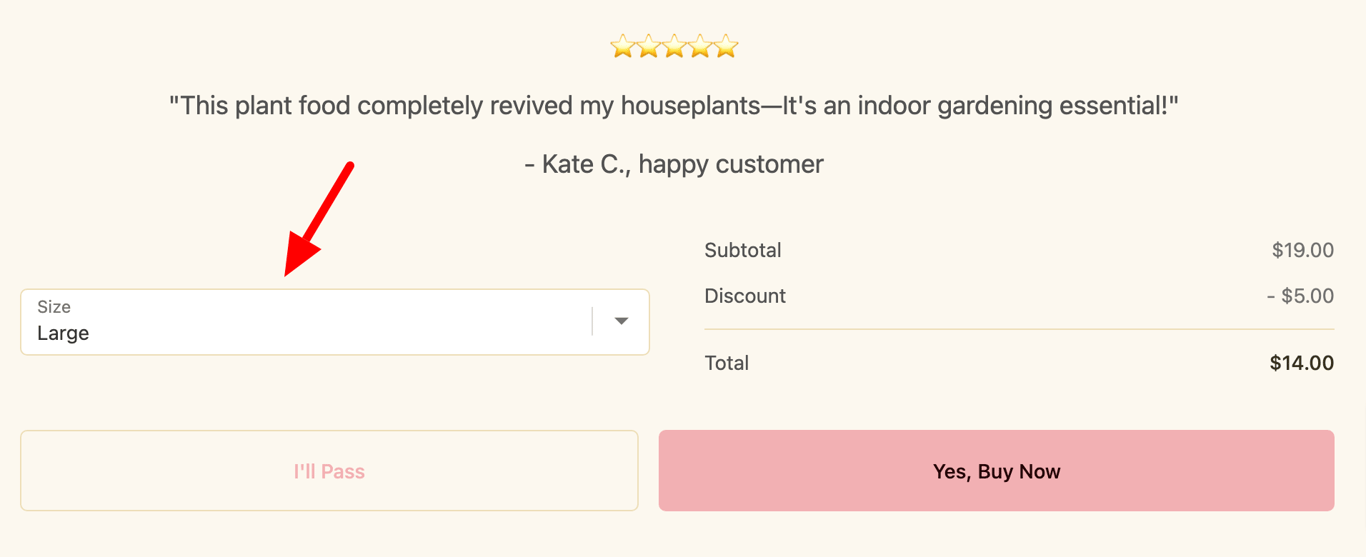Click the plant food testimonial quote

pyautogui.click(x=674, y=105)
